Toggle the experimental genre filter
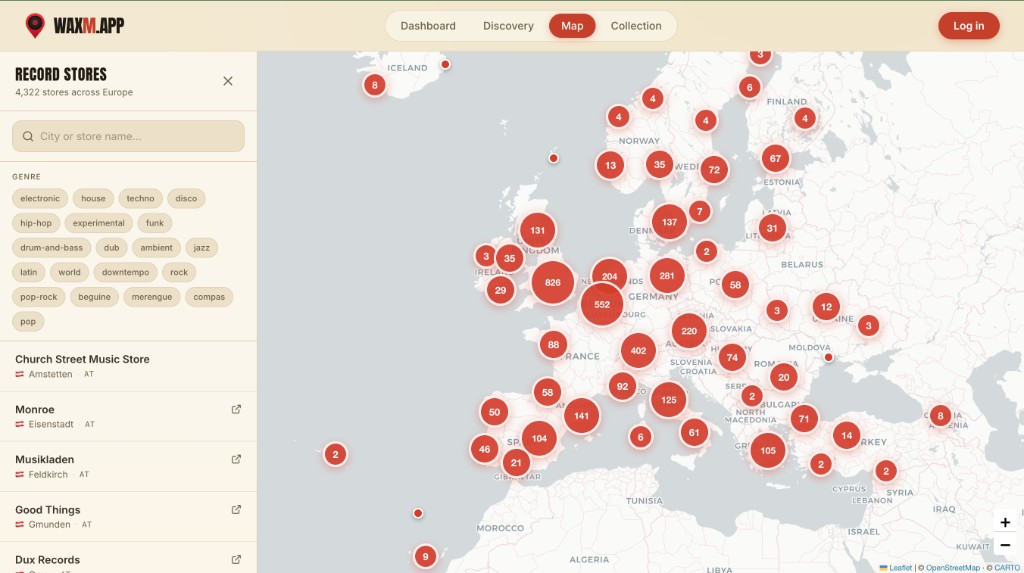1024x573 pixels. pos(99,223)
